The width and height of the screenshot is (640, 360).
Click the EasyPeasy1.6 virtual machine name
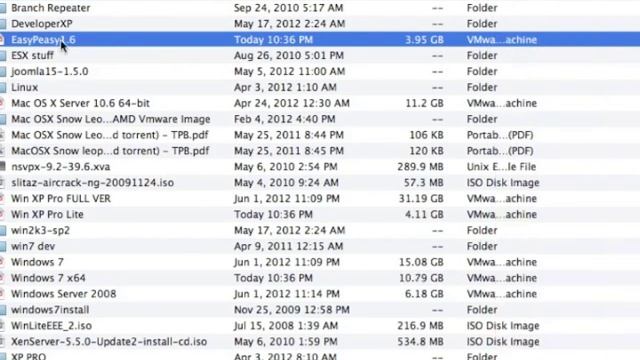pos(43,40)
